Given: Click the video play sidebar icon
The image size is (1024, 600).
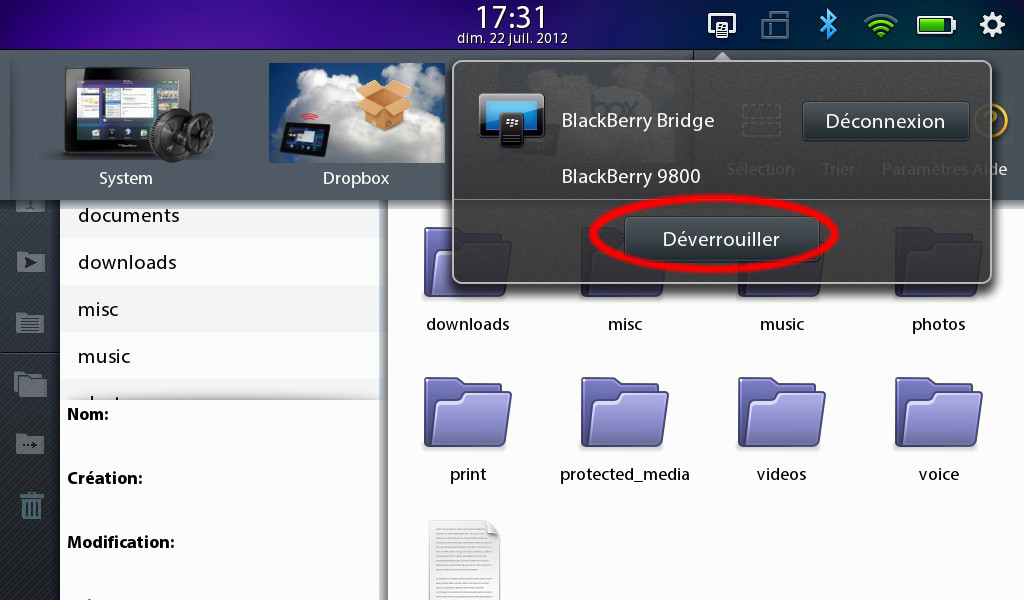Looking at the screenshot, I should point(31,262).
